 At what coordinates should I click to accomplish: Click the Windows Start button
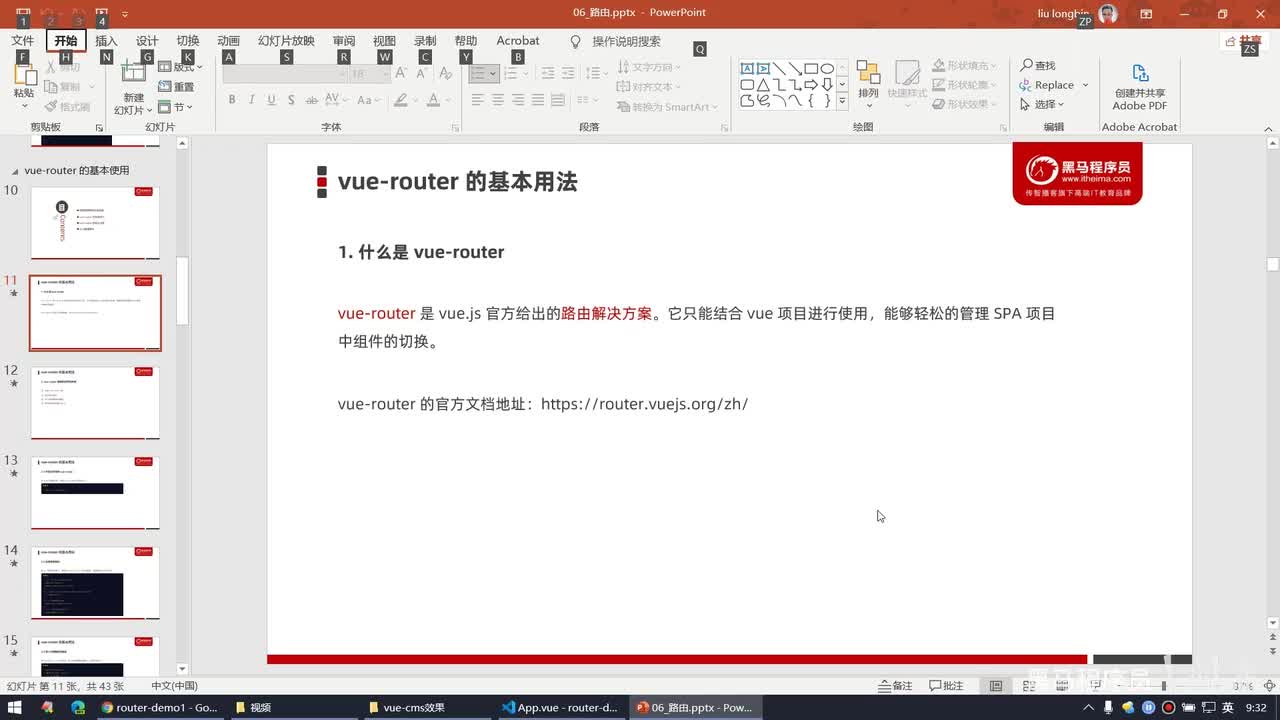click(x=15, y=707)
